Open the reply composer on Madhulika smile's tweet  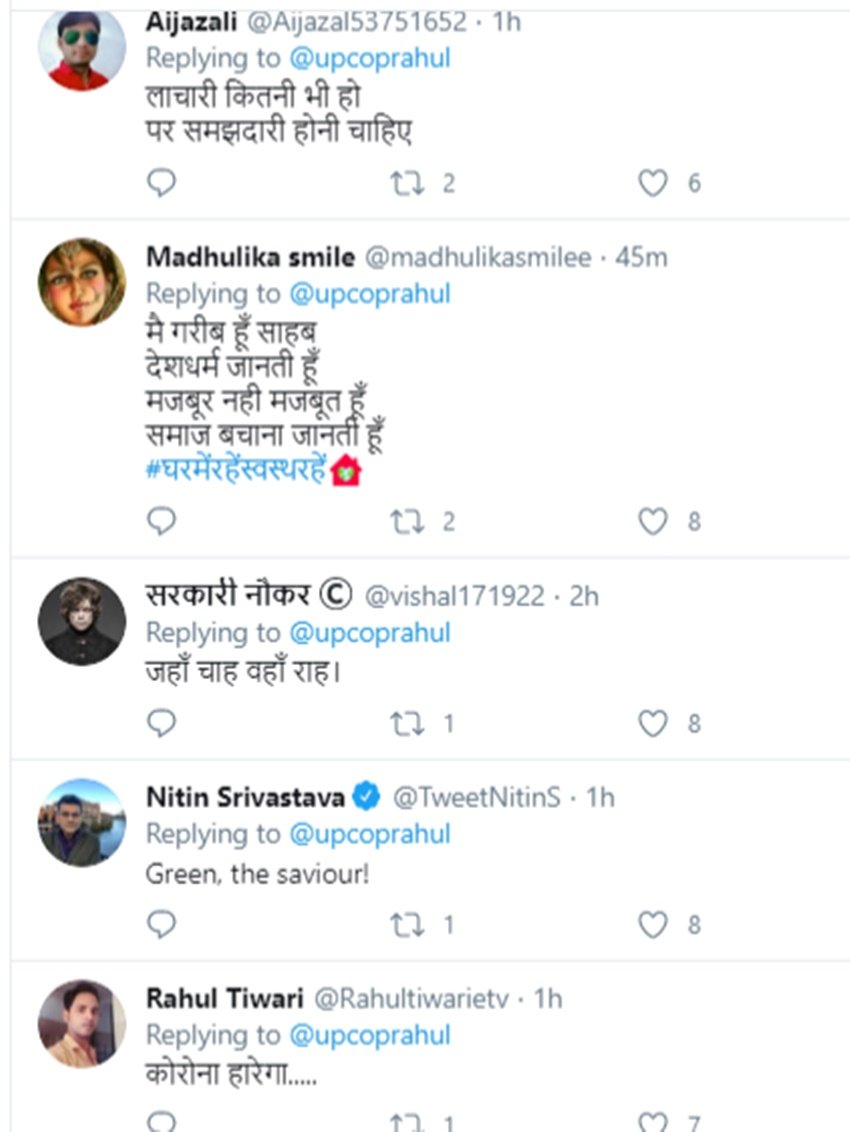160,521
